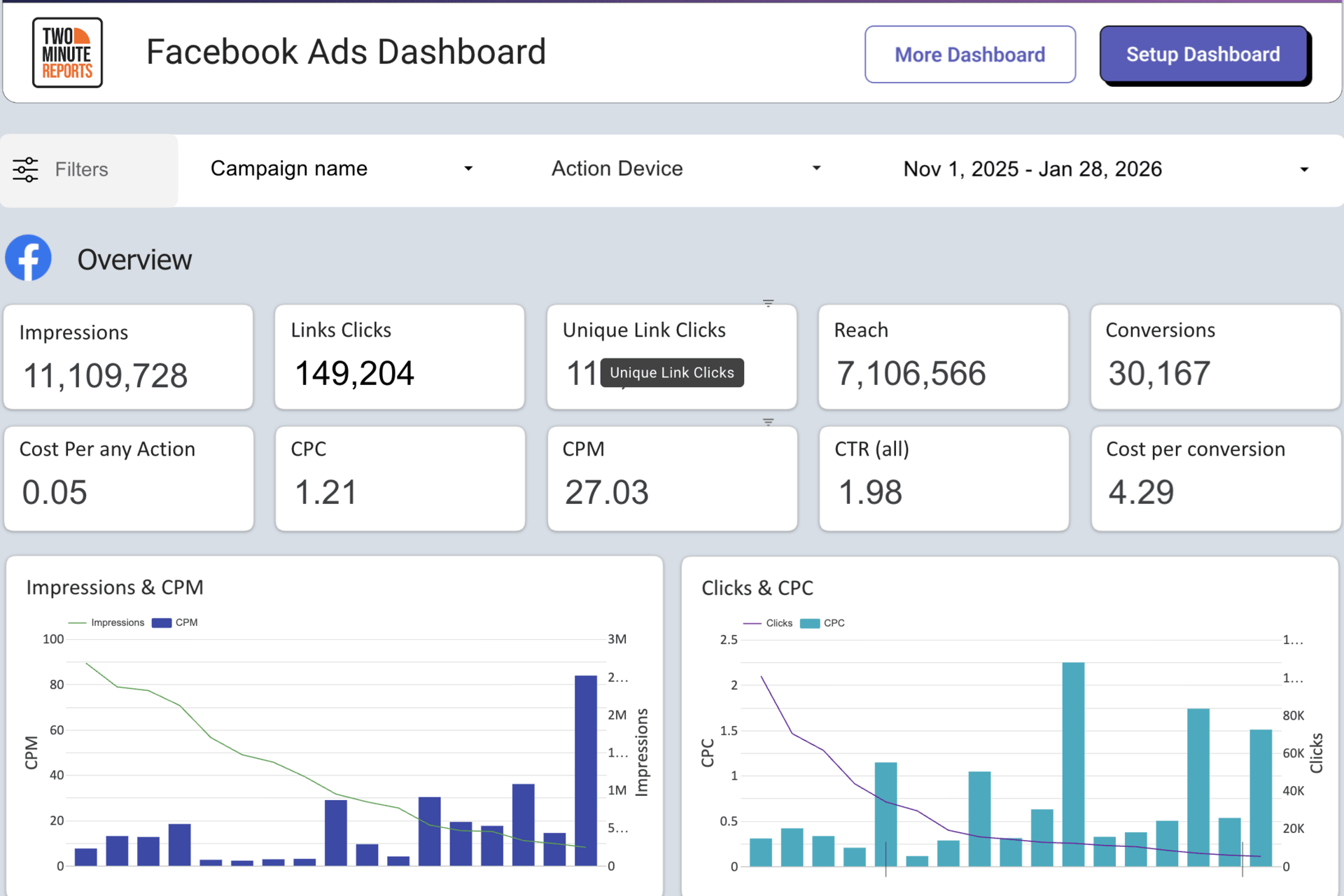Click the tallest CPM bar in chart
Screen dimensions: 1344x896
[x=585, y=770]
